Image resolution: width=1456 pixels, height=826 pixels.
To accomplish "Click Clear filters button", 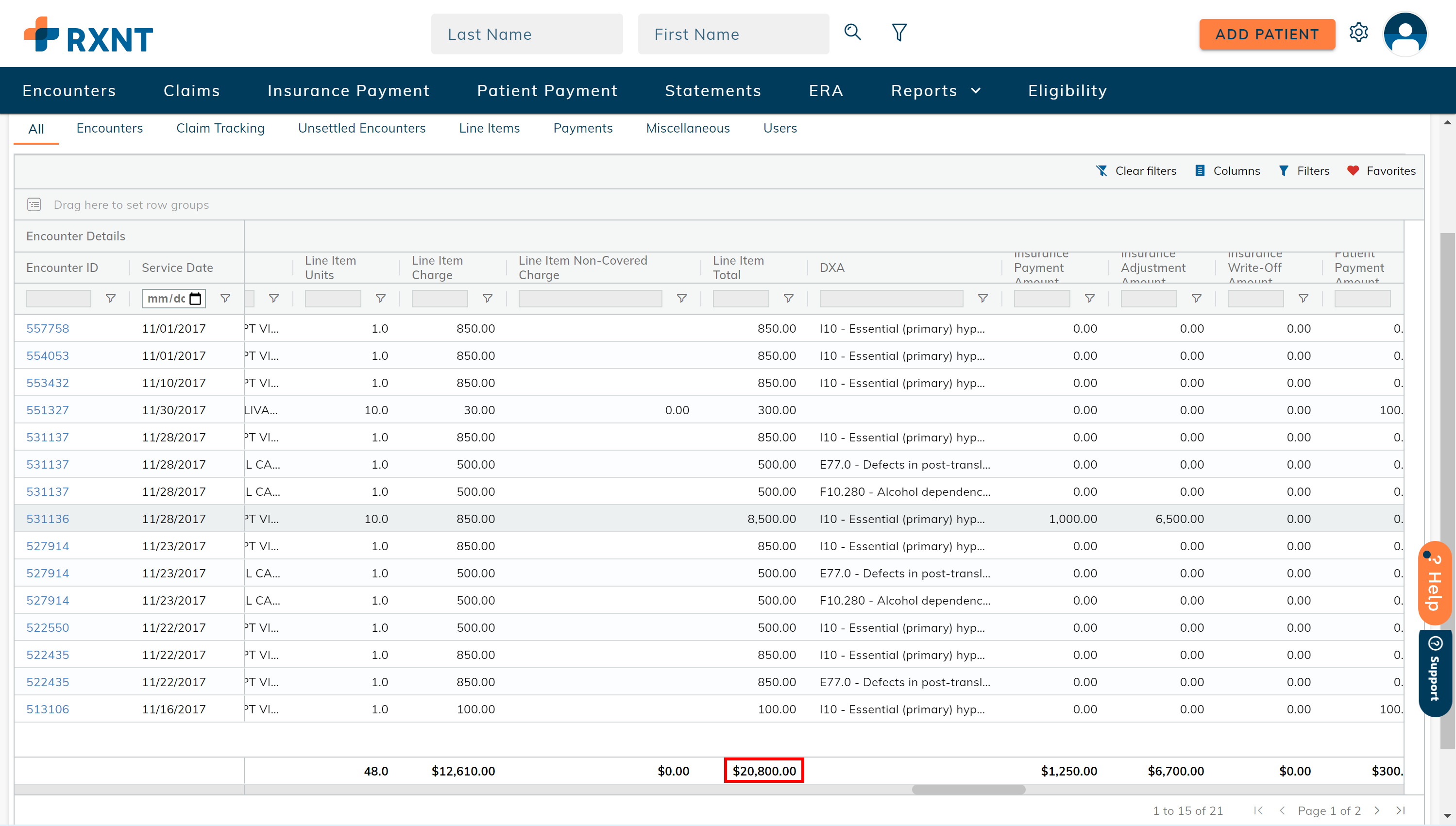I will [1135, 171].
